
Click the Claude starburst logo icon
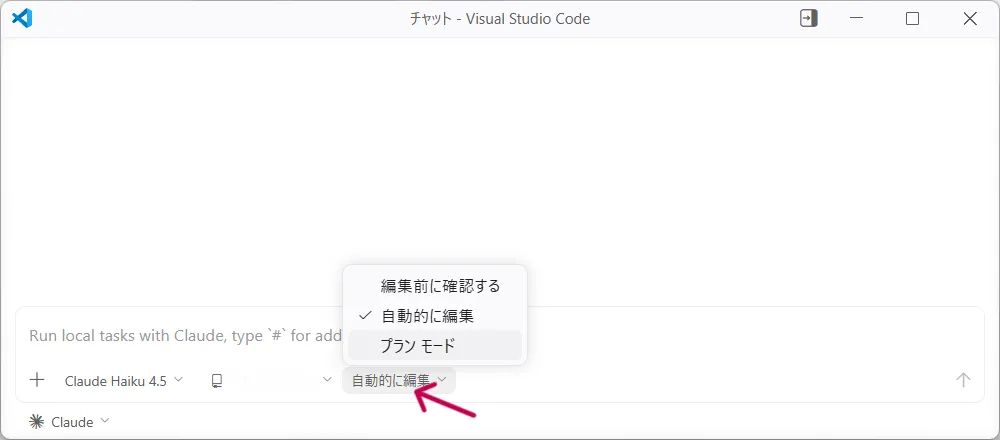point(37,422)
